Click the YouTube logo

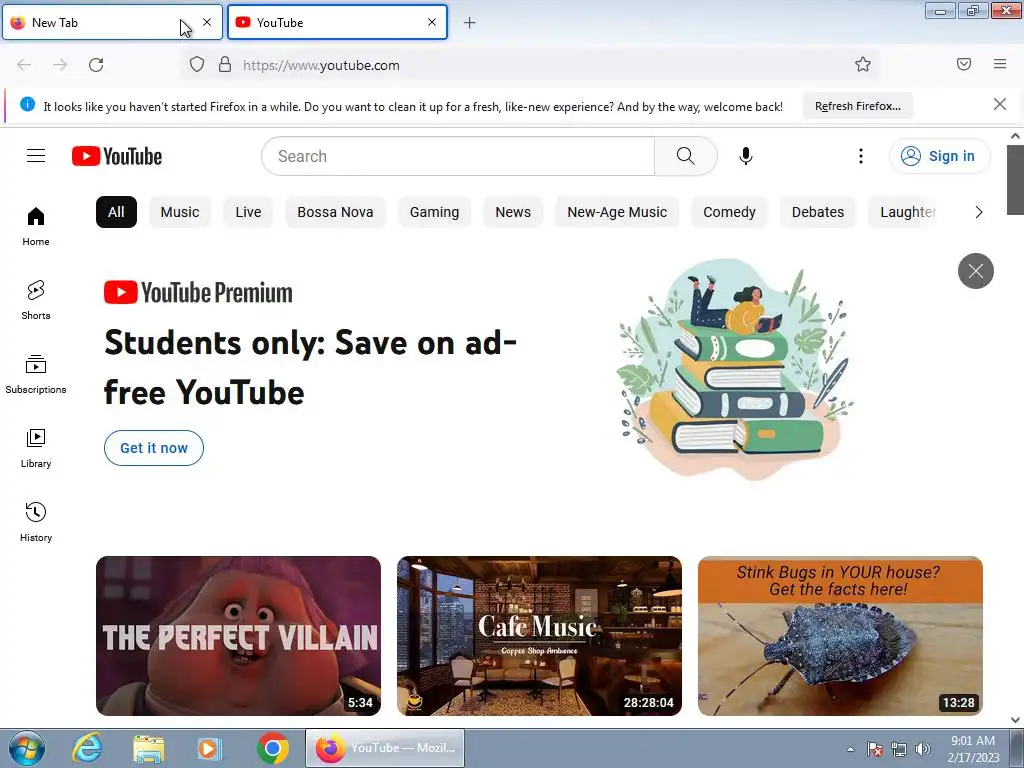(117, 156)
